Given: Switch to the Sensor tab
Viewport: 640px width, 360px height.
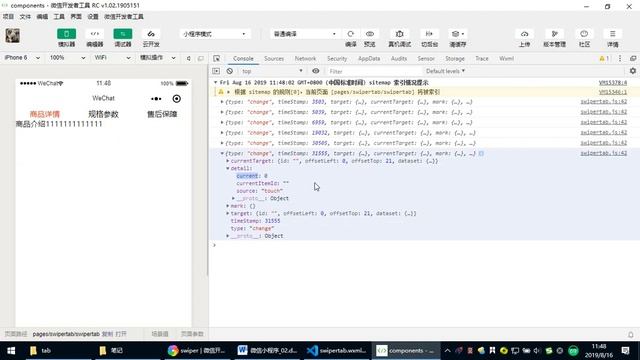Looking at the screenshot, I should pyautogui.click(x=426, y=59).
